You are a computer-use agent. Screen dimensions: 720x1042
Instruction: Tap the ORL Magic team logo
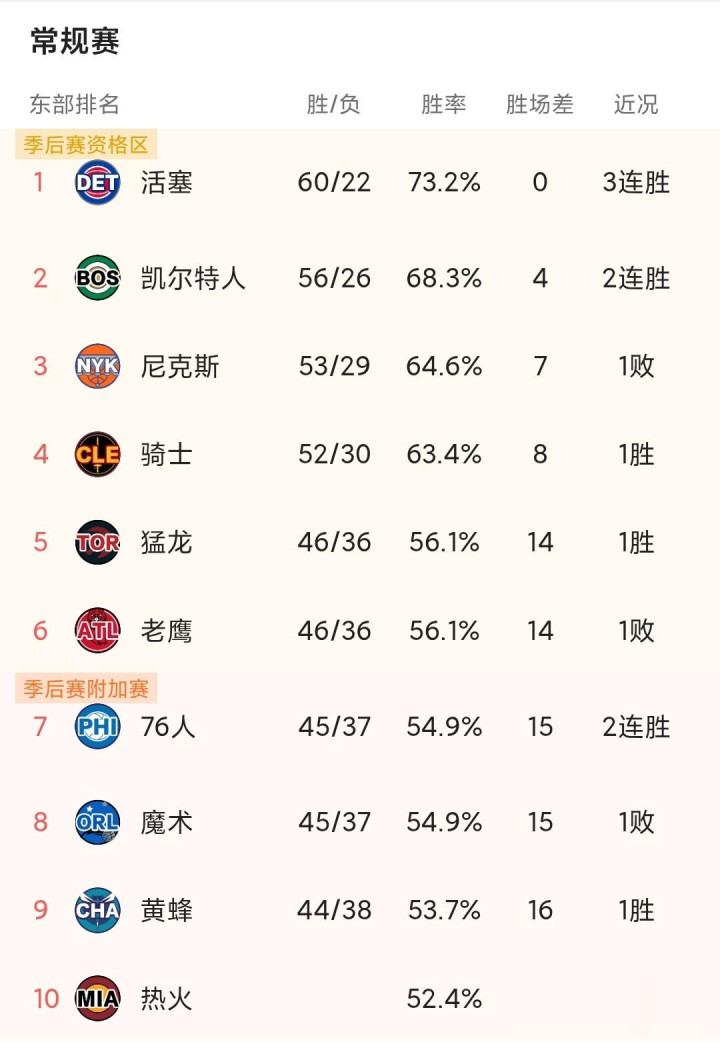[97, 822]
